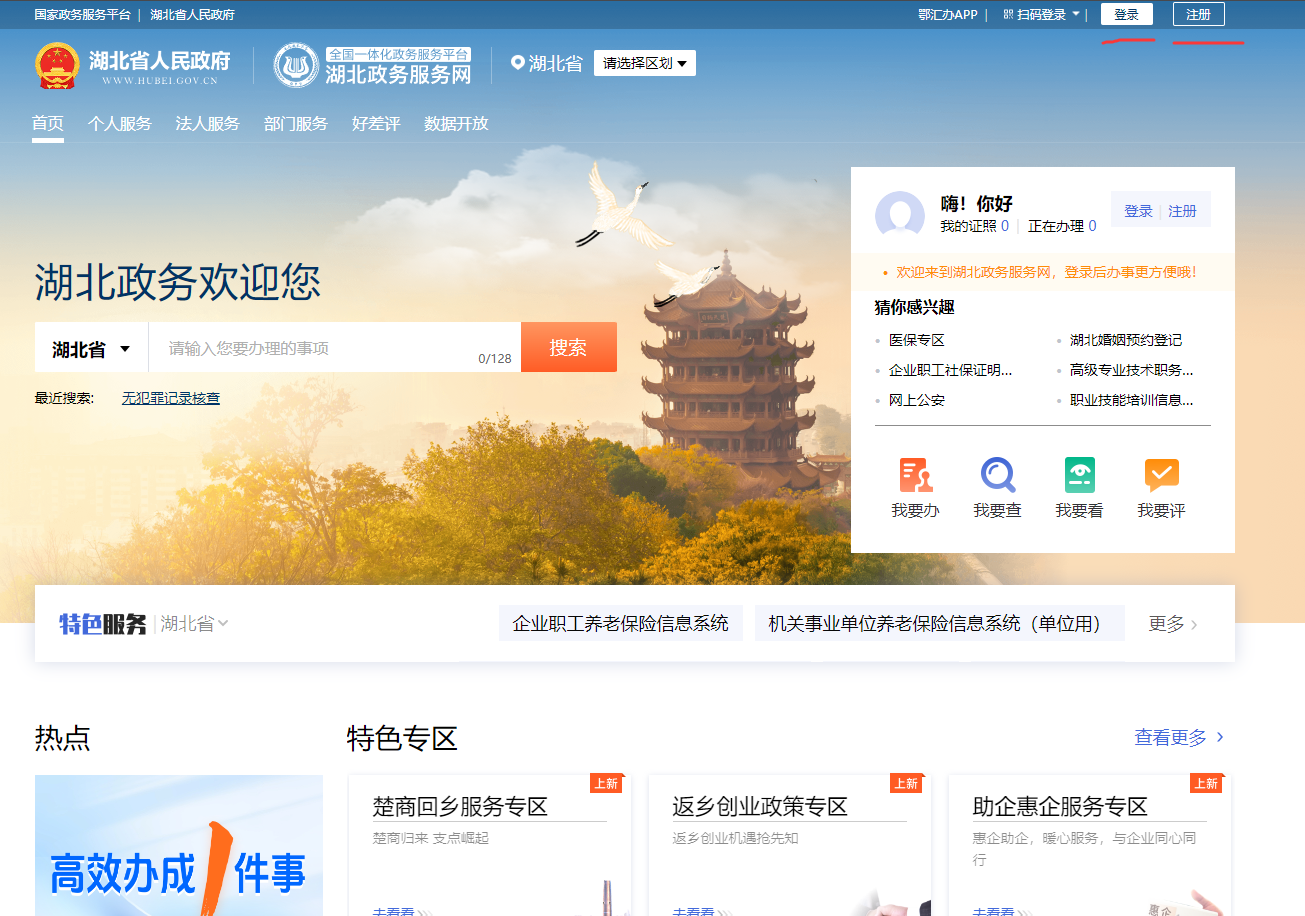Click the 登录 button in the top bar

click(1127, 15)
